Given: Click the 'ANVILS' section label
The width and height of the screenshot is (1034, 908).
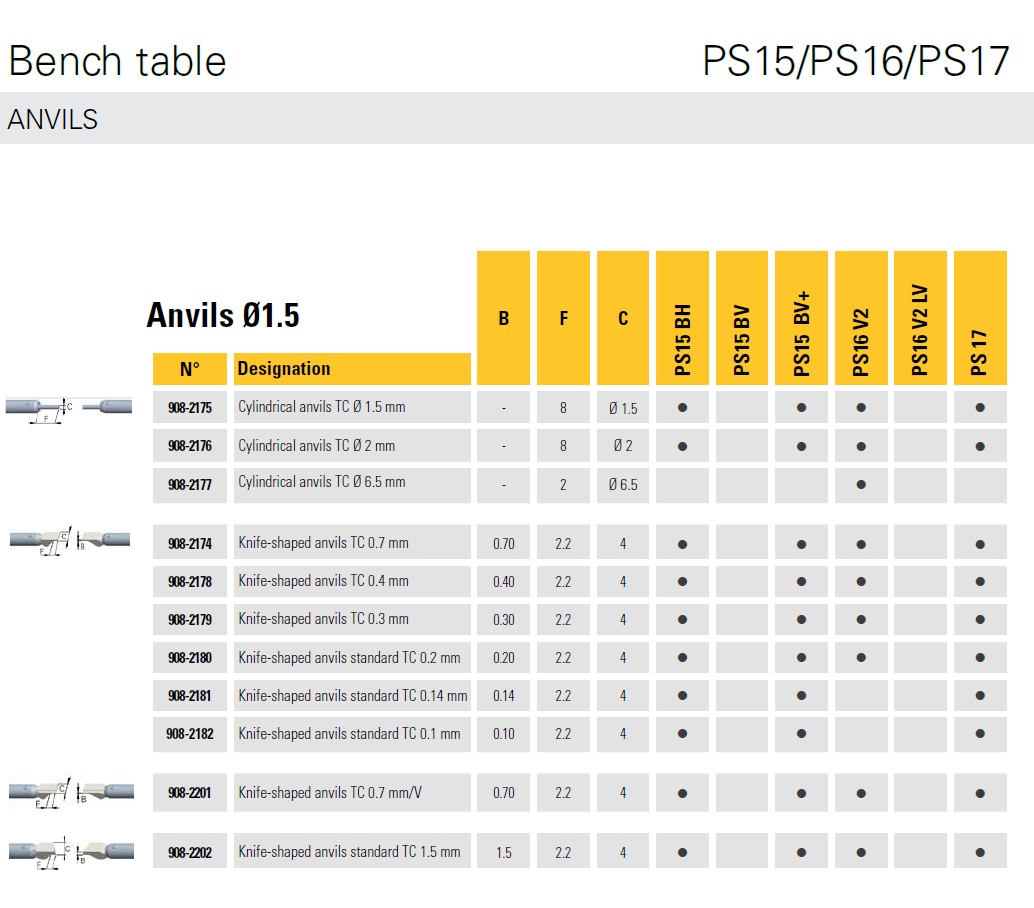Looking at the screenshot, I should click(53, 119).
